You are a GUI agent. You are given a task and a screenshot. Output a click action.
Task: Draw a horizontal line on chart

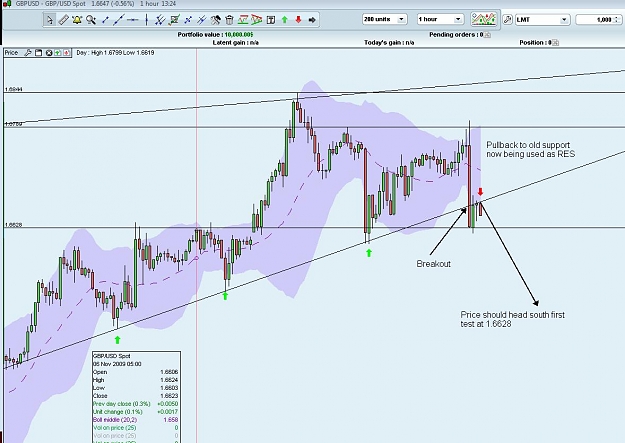[x=133, y=20]
